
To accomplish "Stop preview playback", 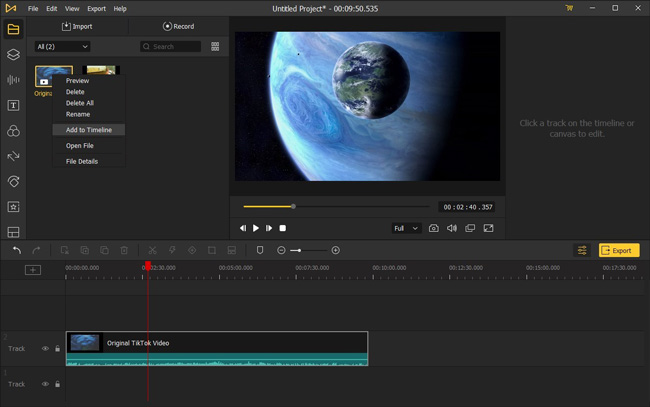I will [283, 228].
